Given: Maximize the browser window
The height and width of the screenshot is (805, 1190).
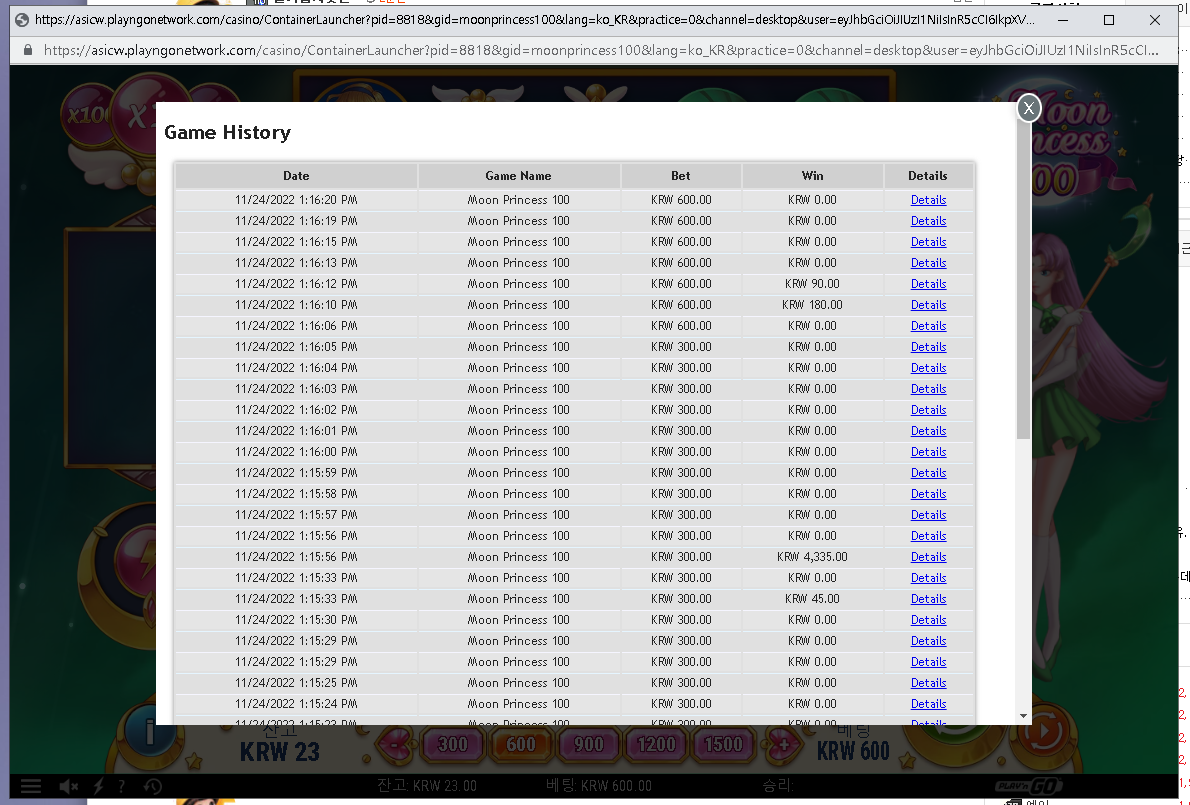Looking at the screenshot, I should 1109,20.
